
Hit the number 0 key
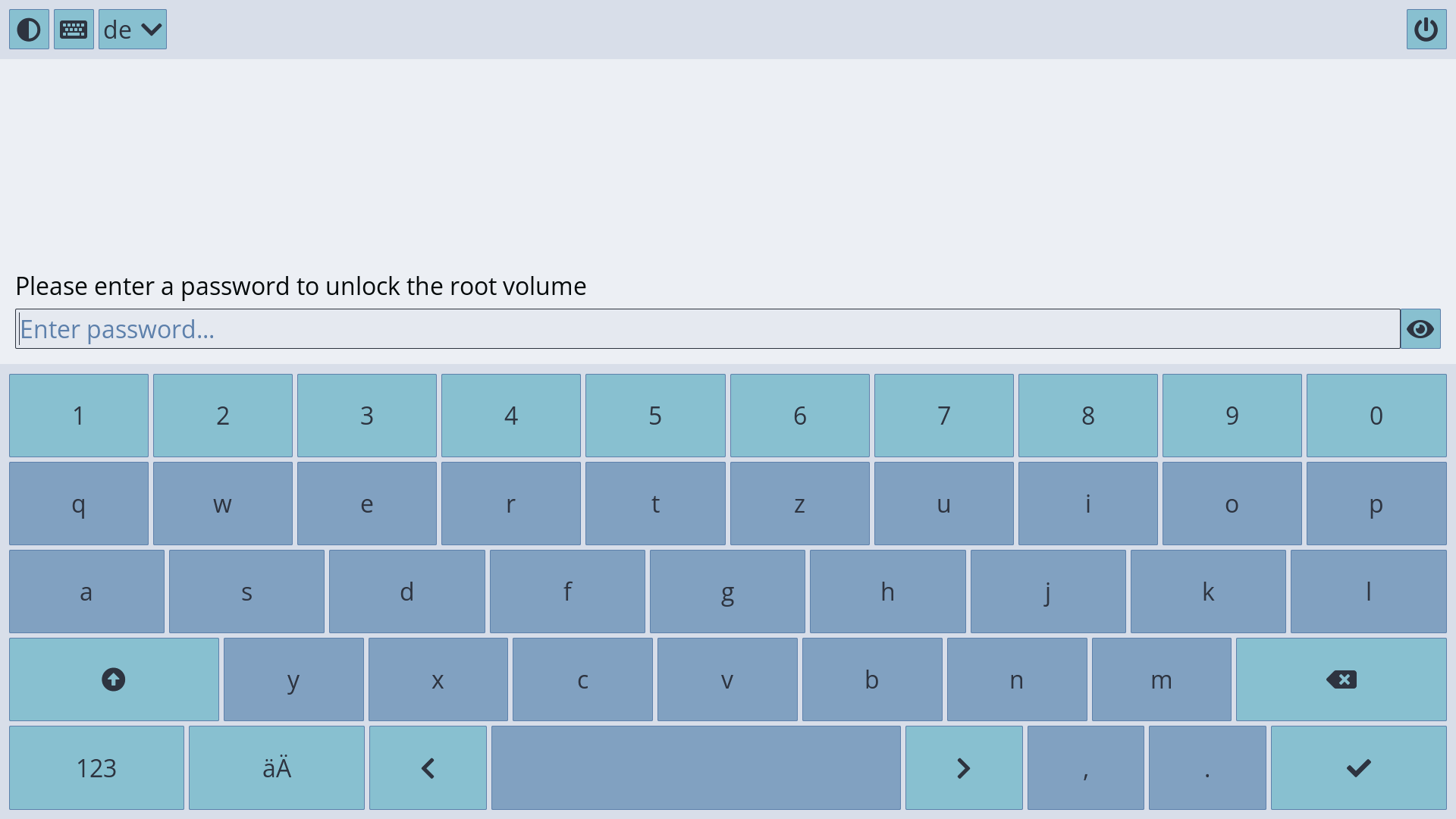click(x=1376, y=416)
